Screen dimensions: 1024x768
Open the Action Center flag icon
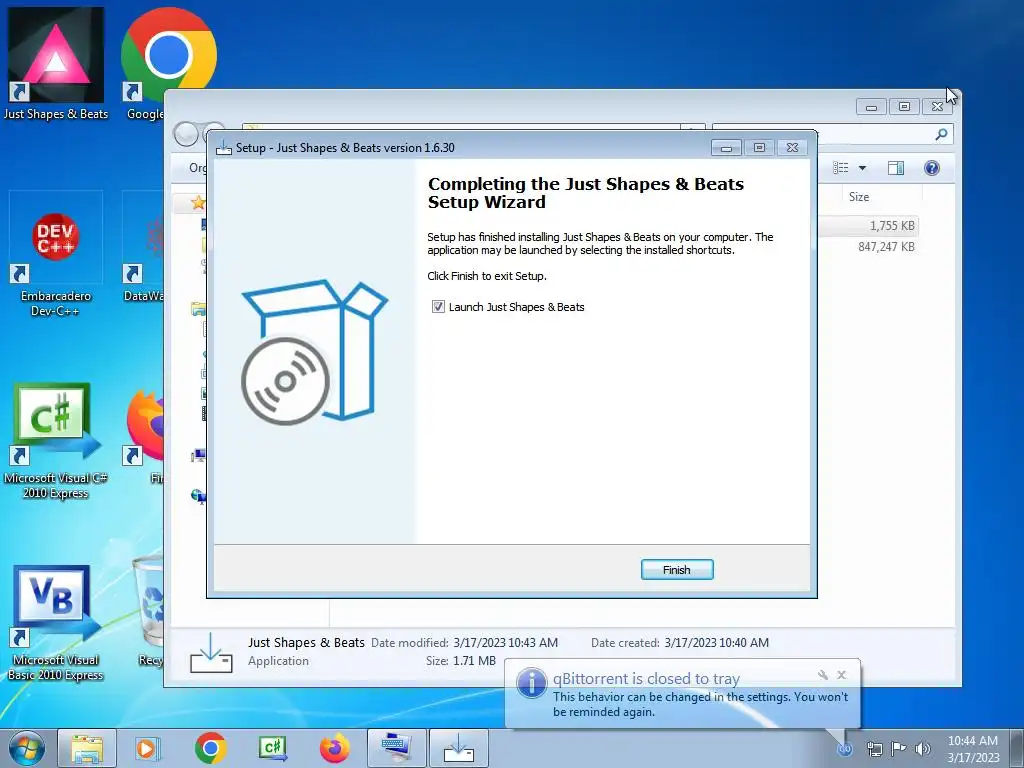[899, 749]
